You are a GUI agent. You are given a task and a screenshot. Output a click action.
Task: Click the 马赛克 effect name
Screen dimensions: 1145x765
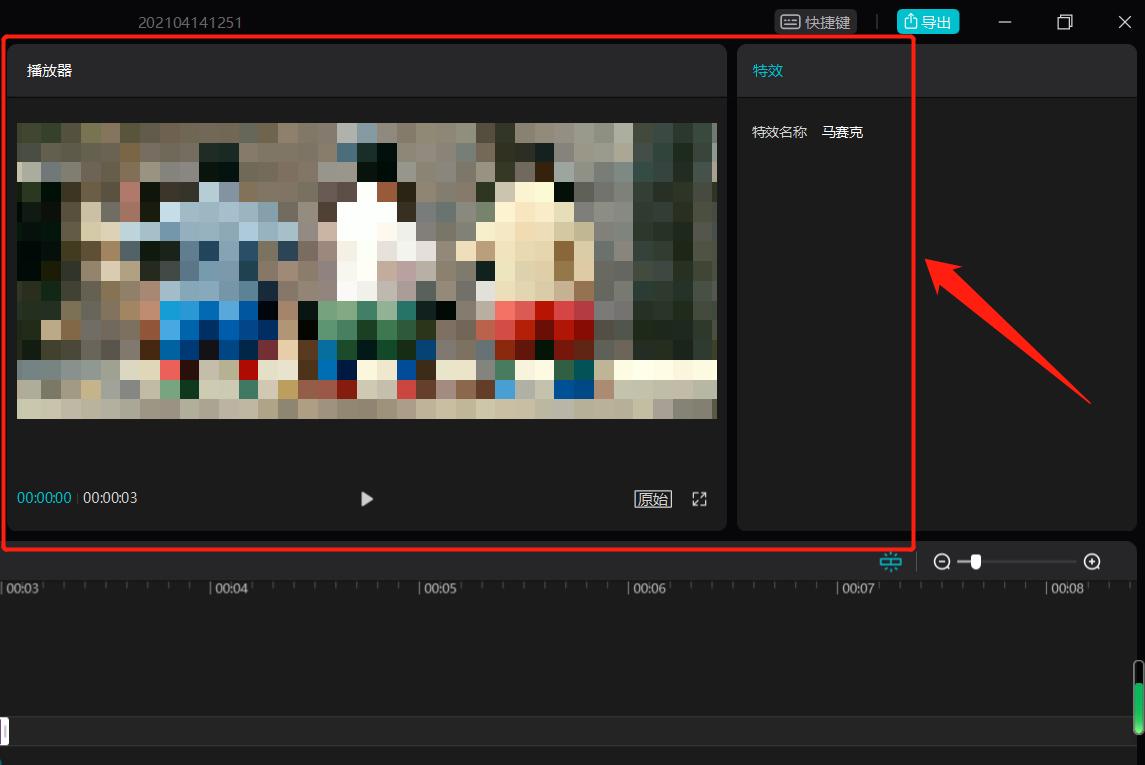(842, 132)
